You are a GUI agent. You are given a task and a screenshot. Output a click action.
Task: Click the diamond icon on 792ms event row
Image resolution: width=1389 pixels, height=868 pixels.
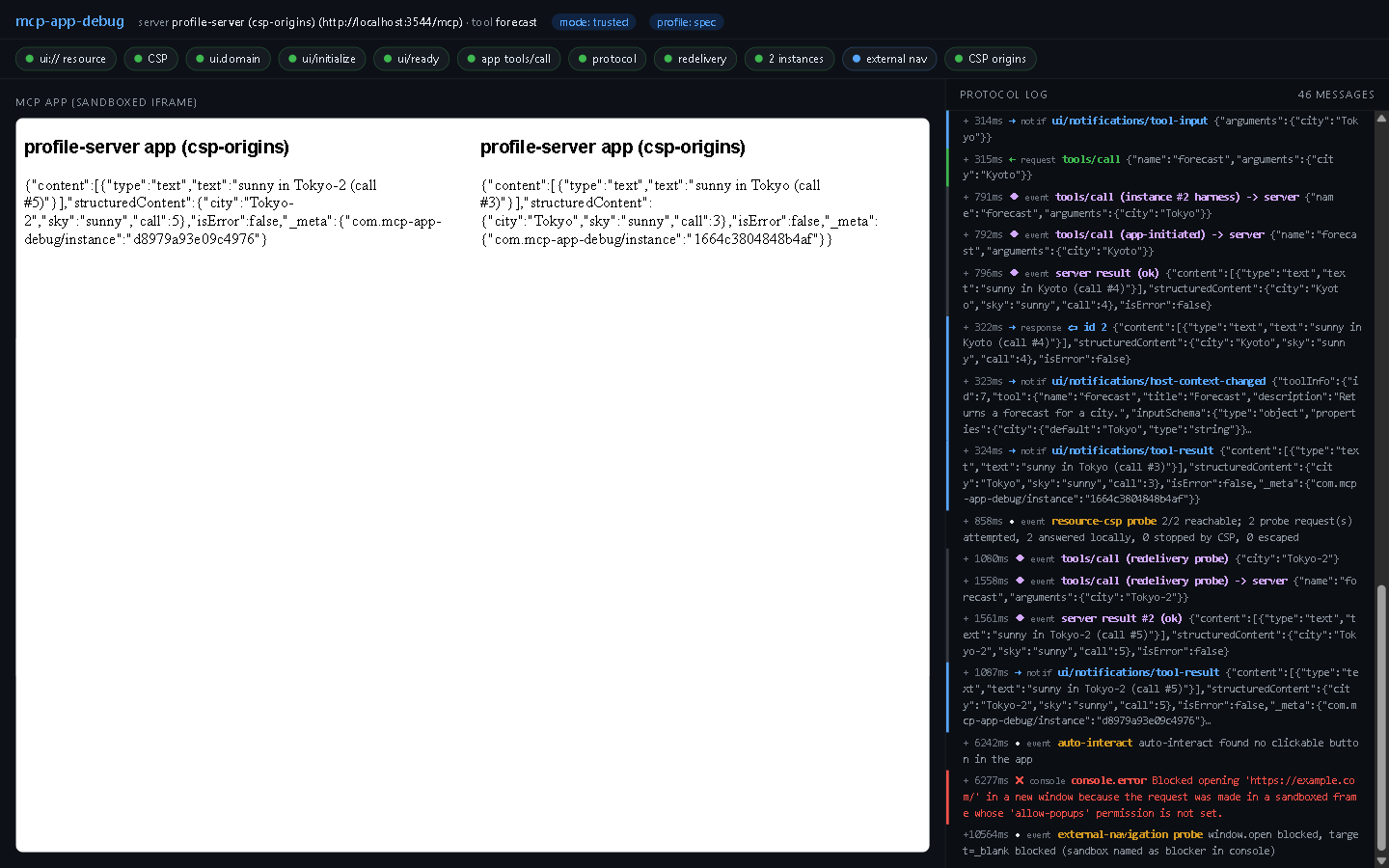click(1014, 234)
